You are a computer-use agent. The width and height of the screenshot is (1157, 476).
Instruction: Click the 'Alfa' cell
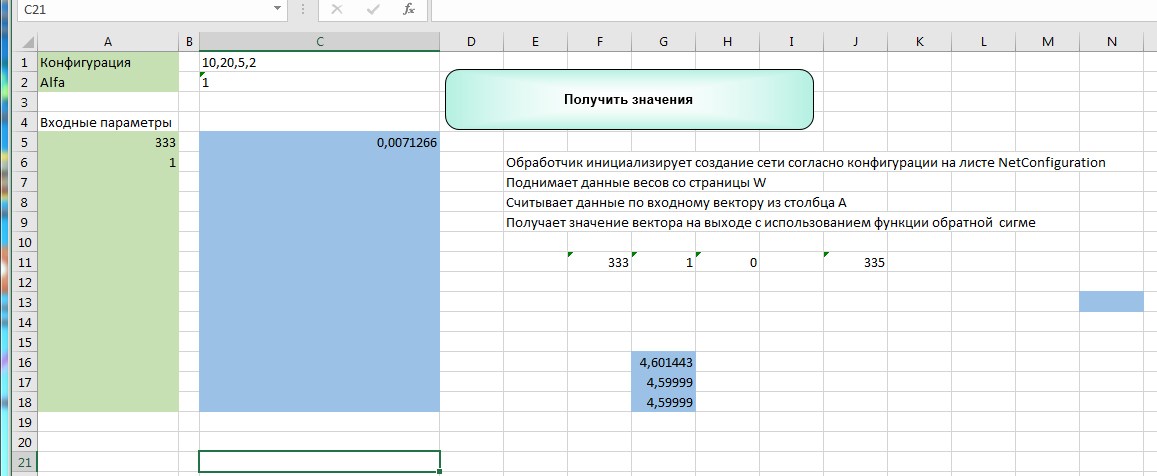click(x=108, y=83)
